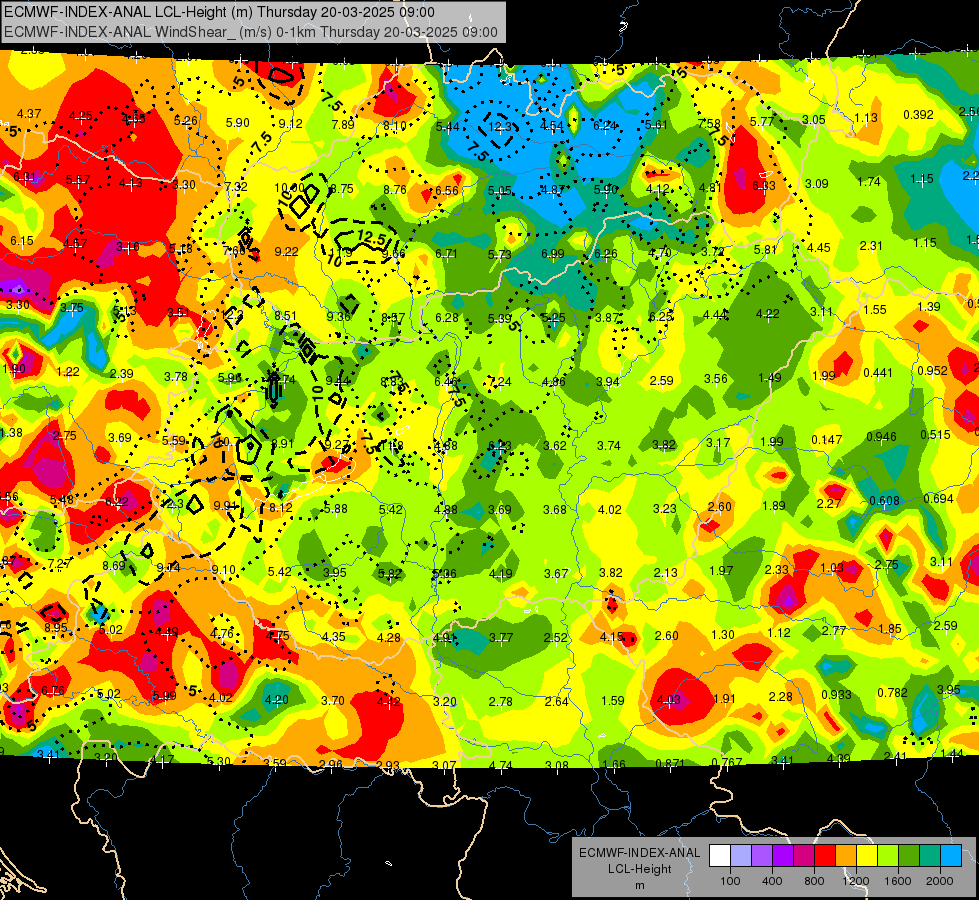Click the LCL-Height title line in header

tap(220, 12)
